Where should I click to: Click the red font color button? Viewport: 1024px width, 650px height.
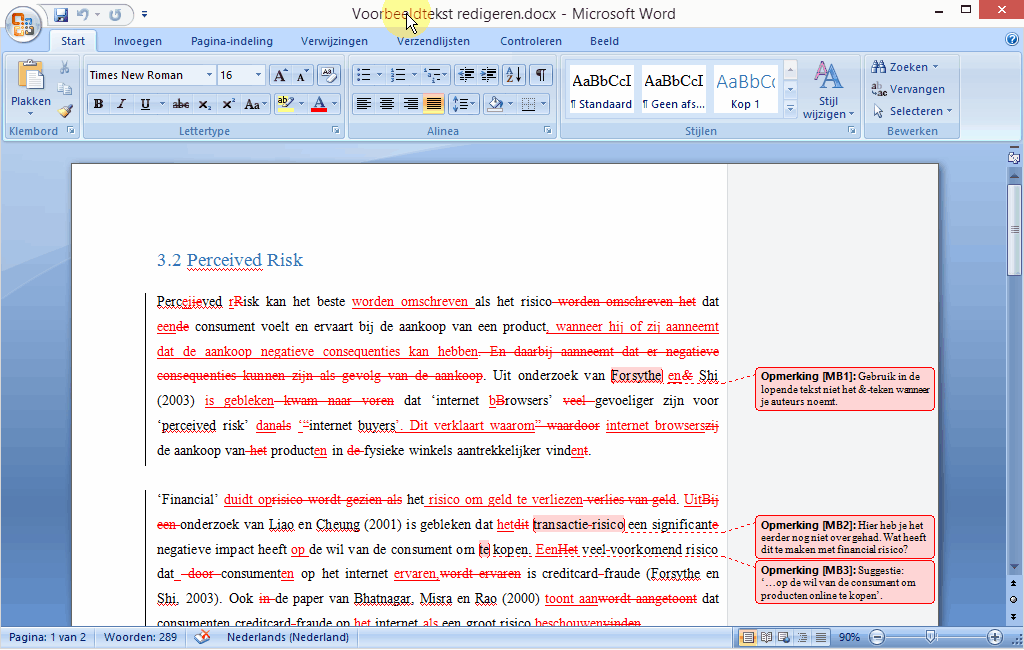point(319,104)
